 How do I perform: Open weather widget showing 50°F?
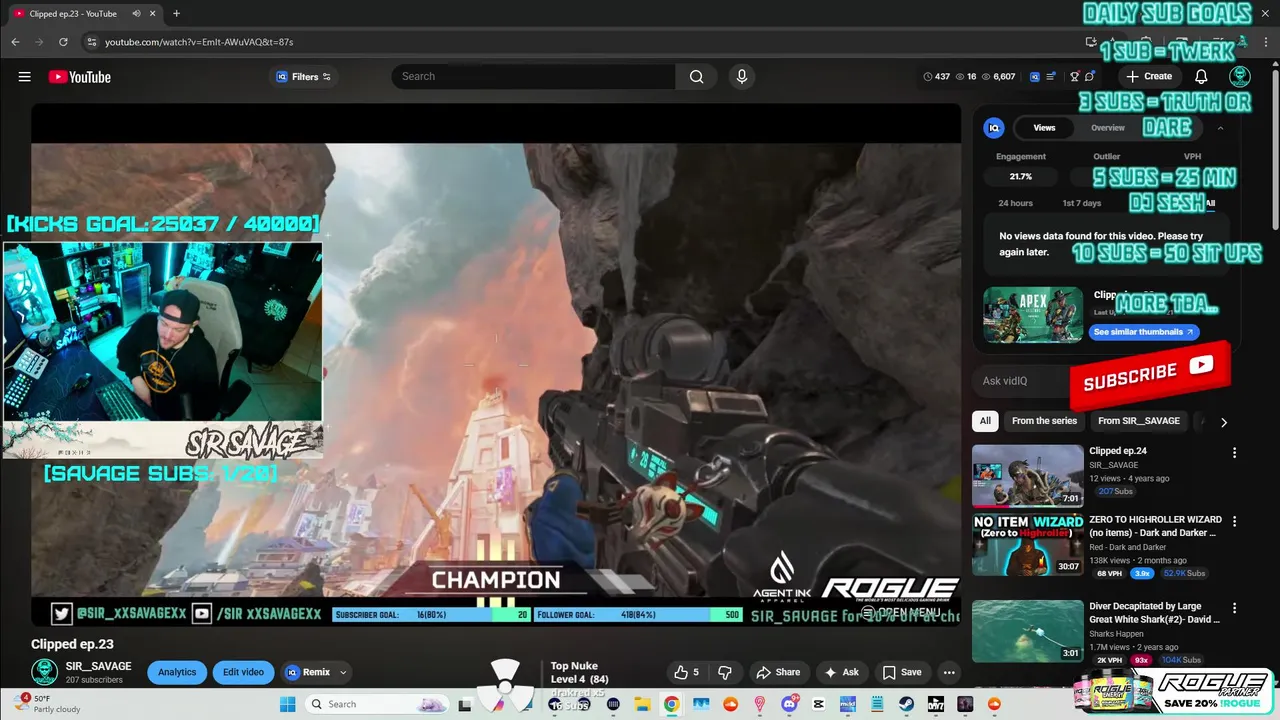tap(47, 704)
